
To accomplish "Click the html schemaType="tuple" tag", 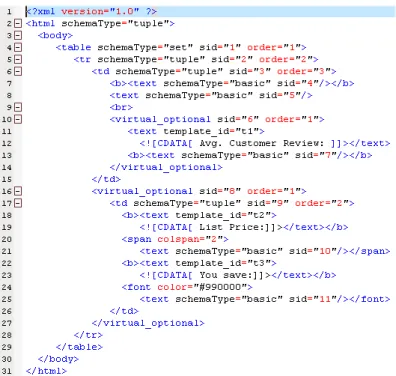I will [100, 23].
